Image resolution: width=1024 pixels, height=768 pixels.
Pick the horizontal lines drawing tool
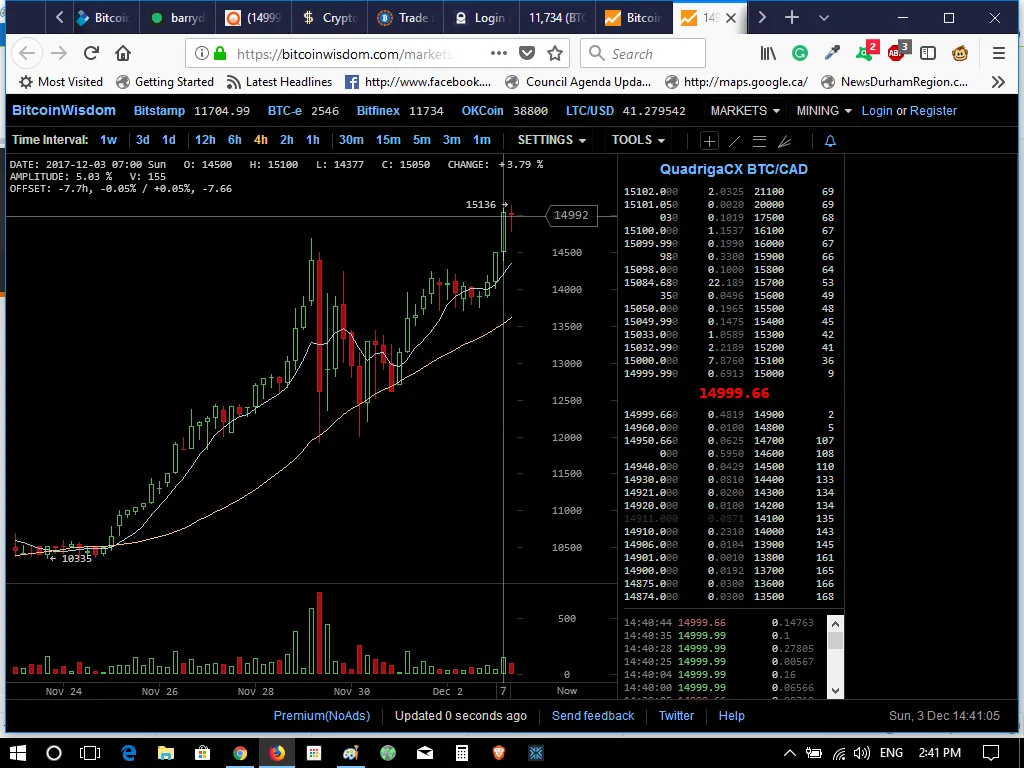coord(759,140)
